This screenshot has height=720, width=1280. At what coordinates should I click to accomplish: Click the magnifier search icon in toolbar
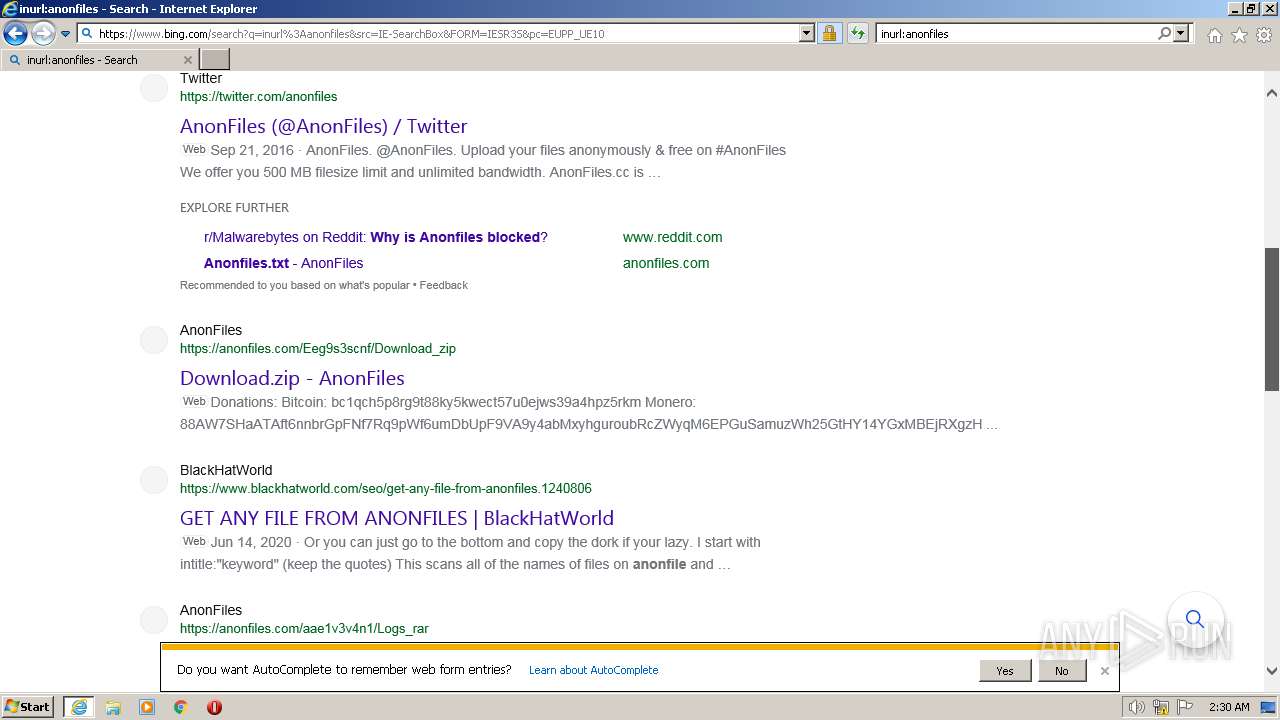click(x=1164, y=34)
